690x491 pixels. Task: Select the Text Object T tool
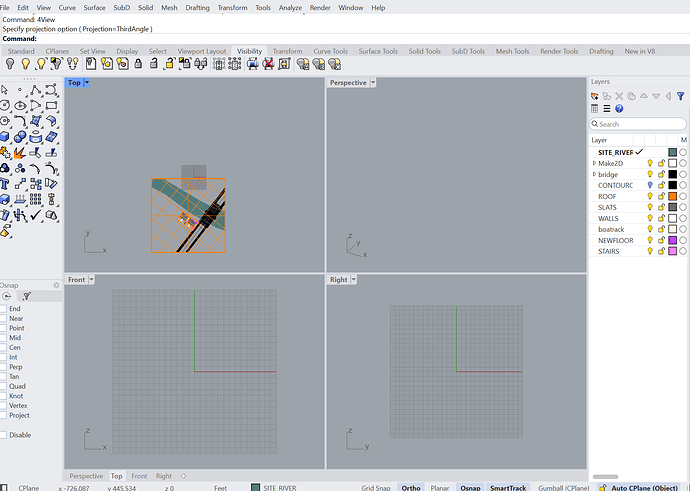pos(5,184)
